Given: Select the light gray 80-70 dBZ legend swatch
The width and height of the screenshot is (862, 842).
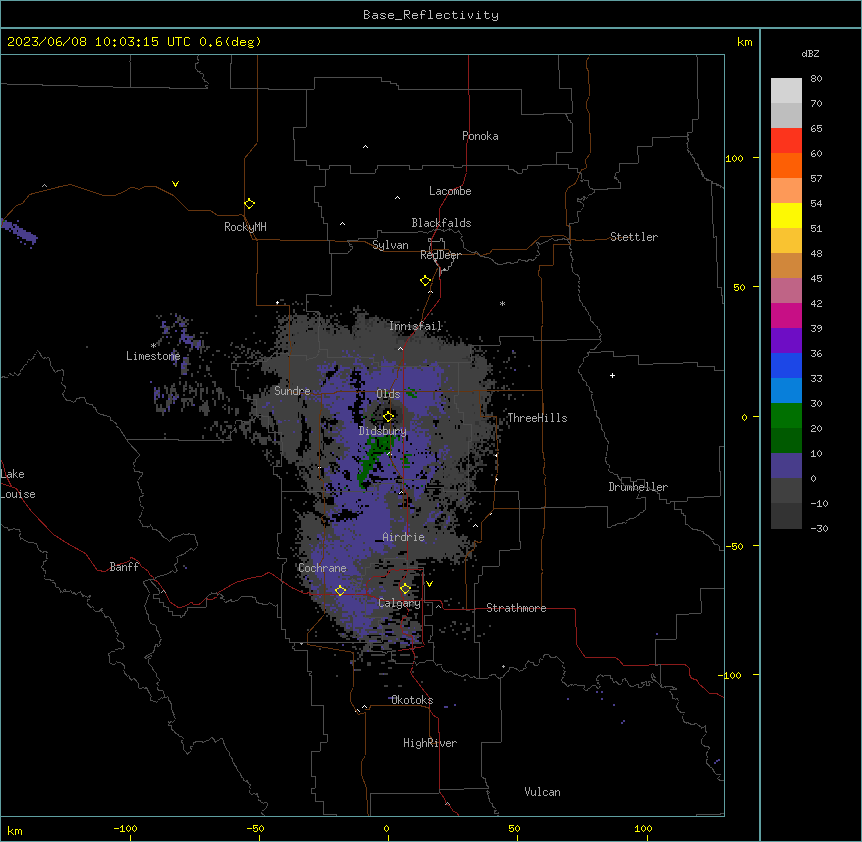Looking at the screenshot, I should [x=786, y=90].
